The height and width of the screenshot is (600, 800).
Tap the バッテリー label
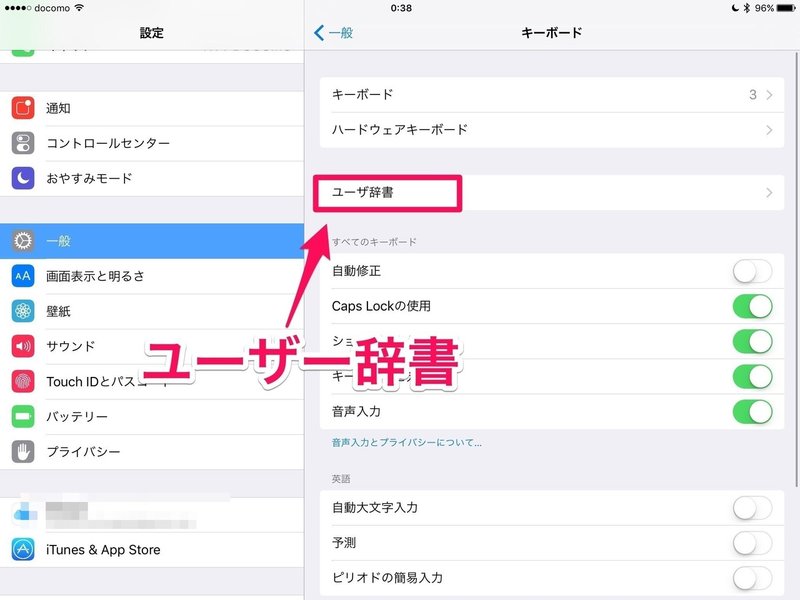coord(77,417)
